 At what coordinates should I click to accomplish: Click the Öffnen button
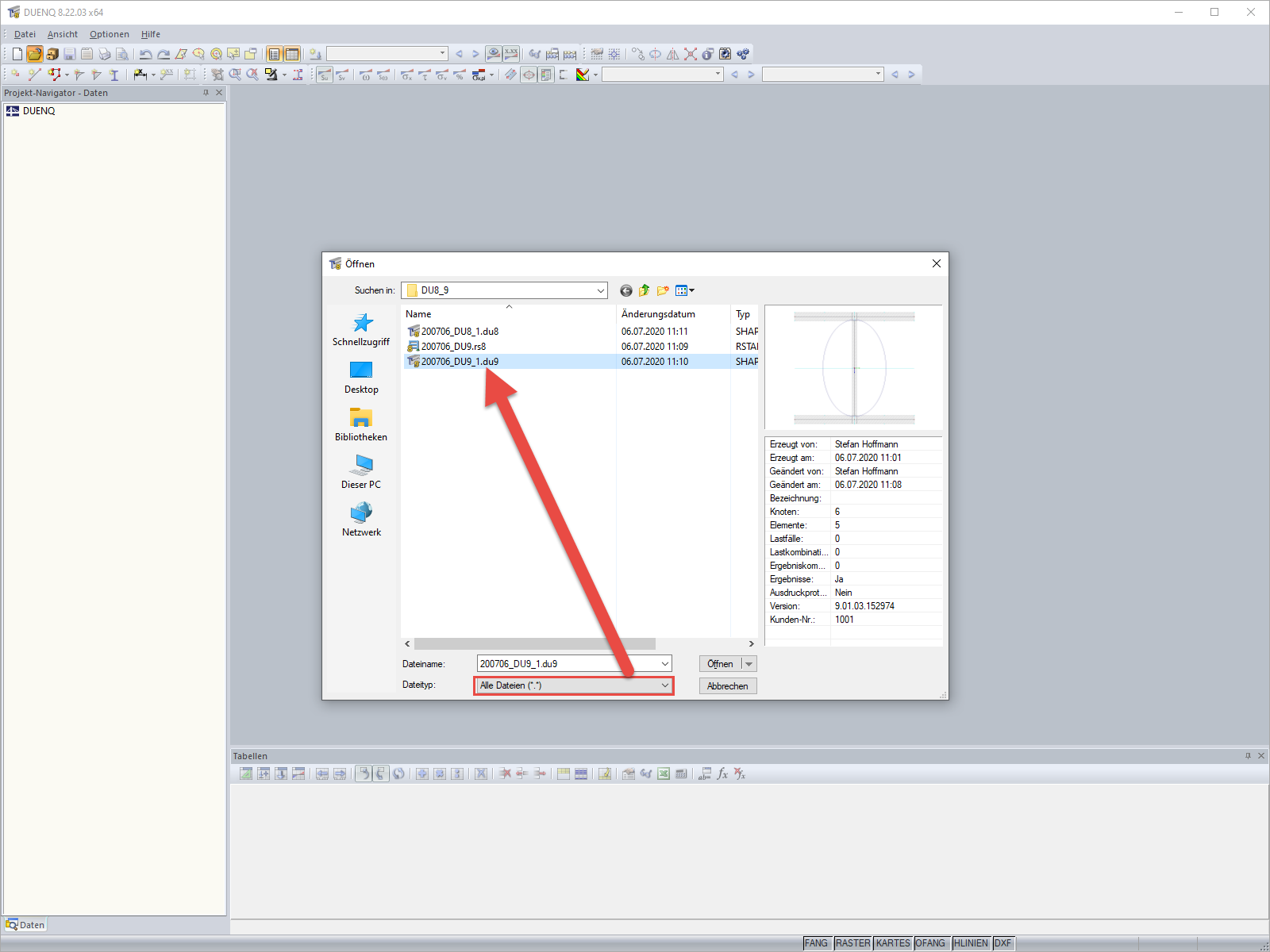[x=720, y=664]
